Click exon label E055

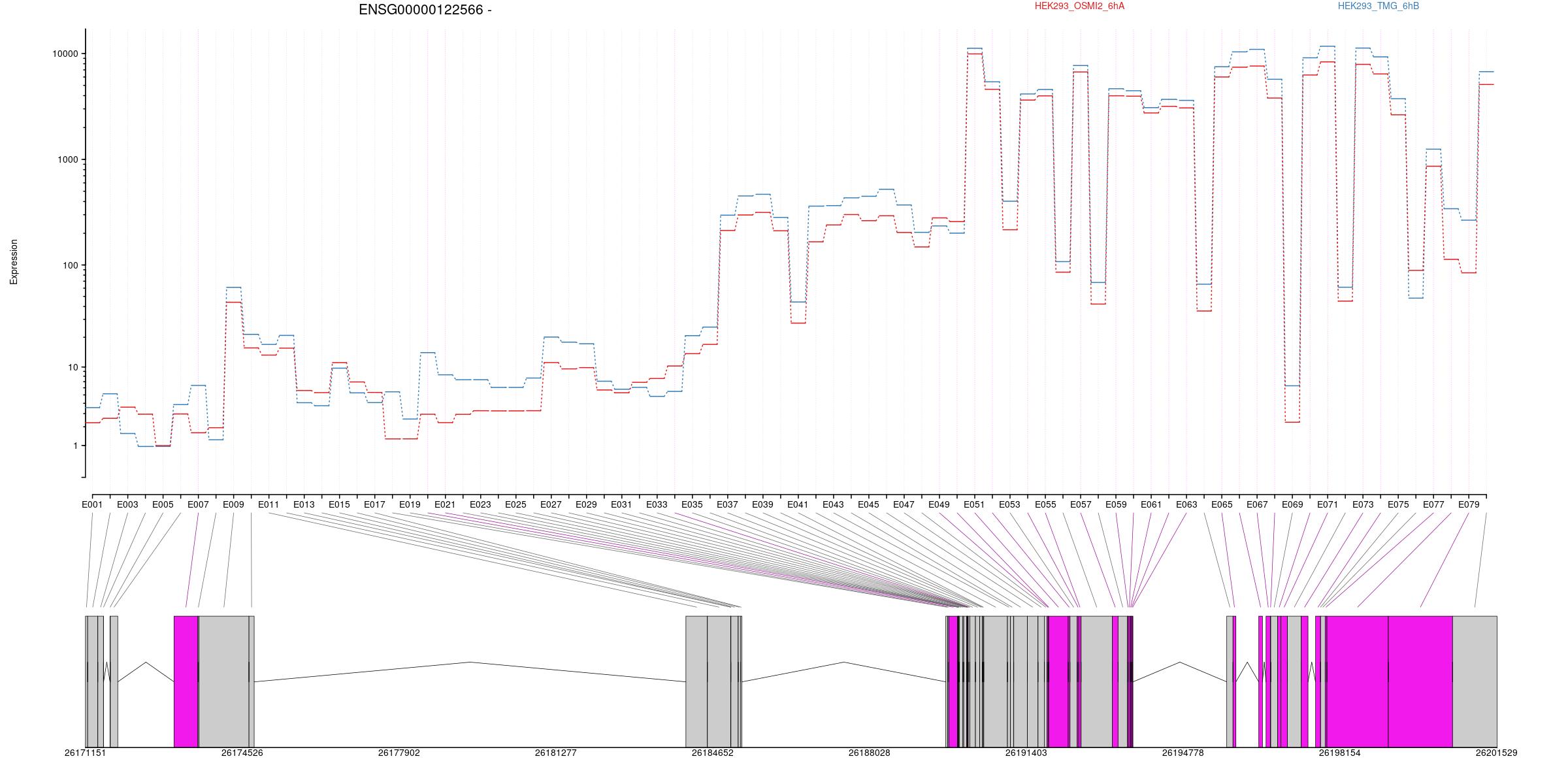tap(1045, 504)
